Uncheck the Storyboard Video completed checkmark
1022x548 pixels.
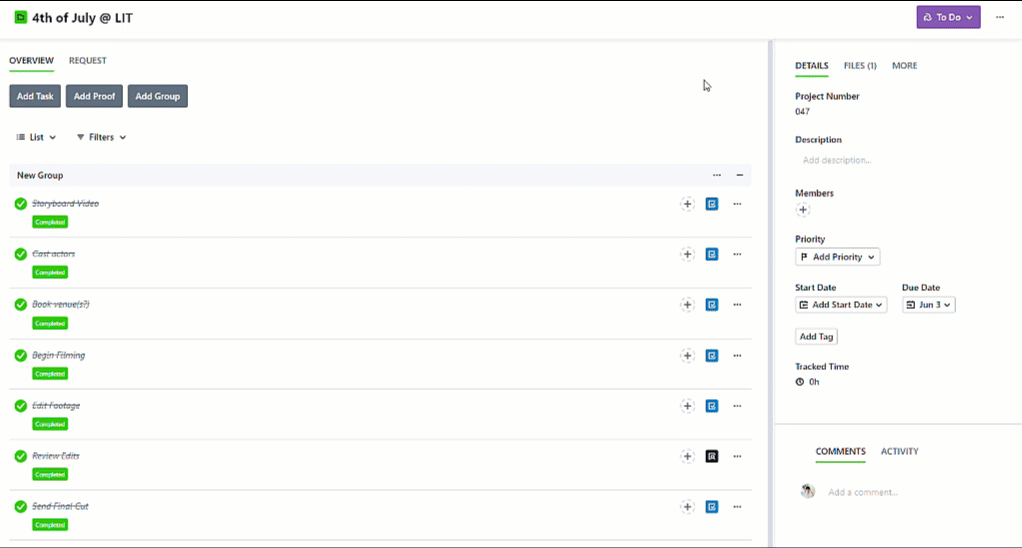pyautogui.click(x=21, y=204)
